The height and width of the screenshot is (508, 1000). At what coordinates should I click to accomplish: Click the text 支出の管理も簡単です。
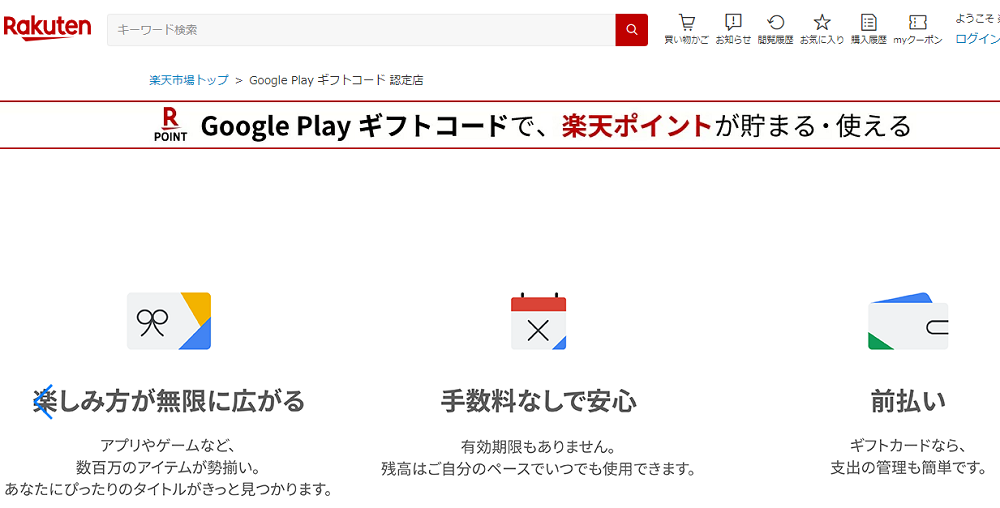pos(908,468)
